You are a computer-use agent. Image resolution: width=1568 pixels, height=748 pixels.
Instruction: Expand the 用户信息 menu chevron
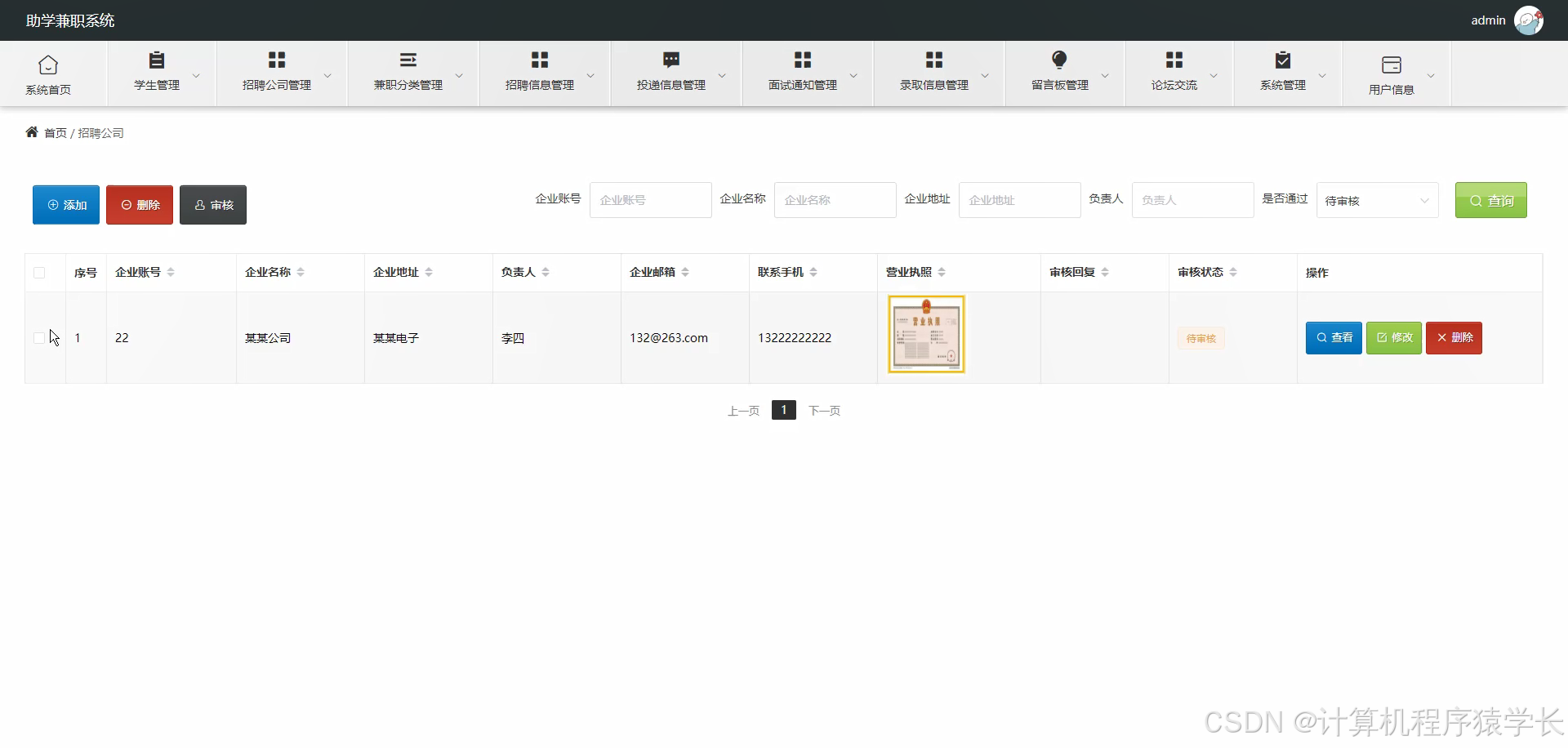pyautogui.click(x=1431, y=75)
